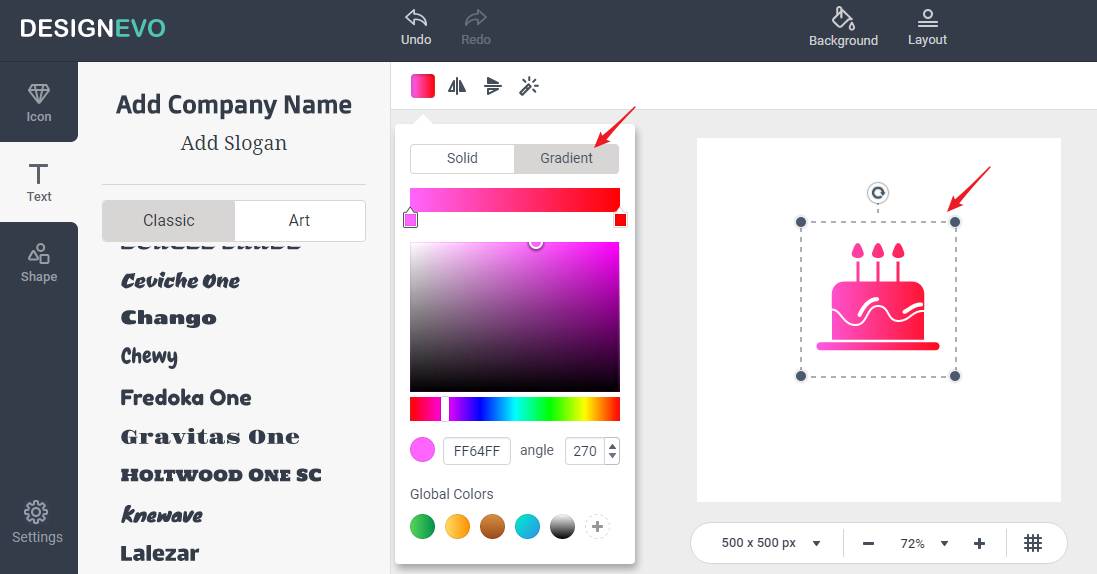Click the rotate handle above the cake
This screenshot has width=1097, height=574.
click(x=878, y=193)
